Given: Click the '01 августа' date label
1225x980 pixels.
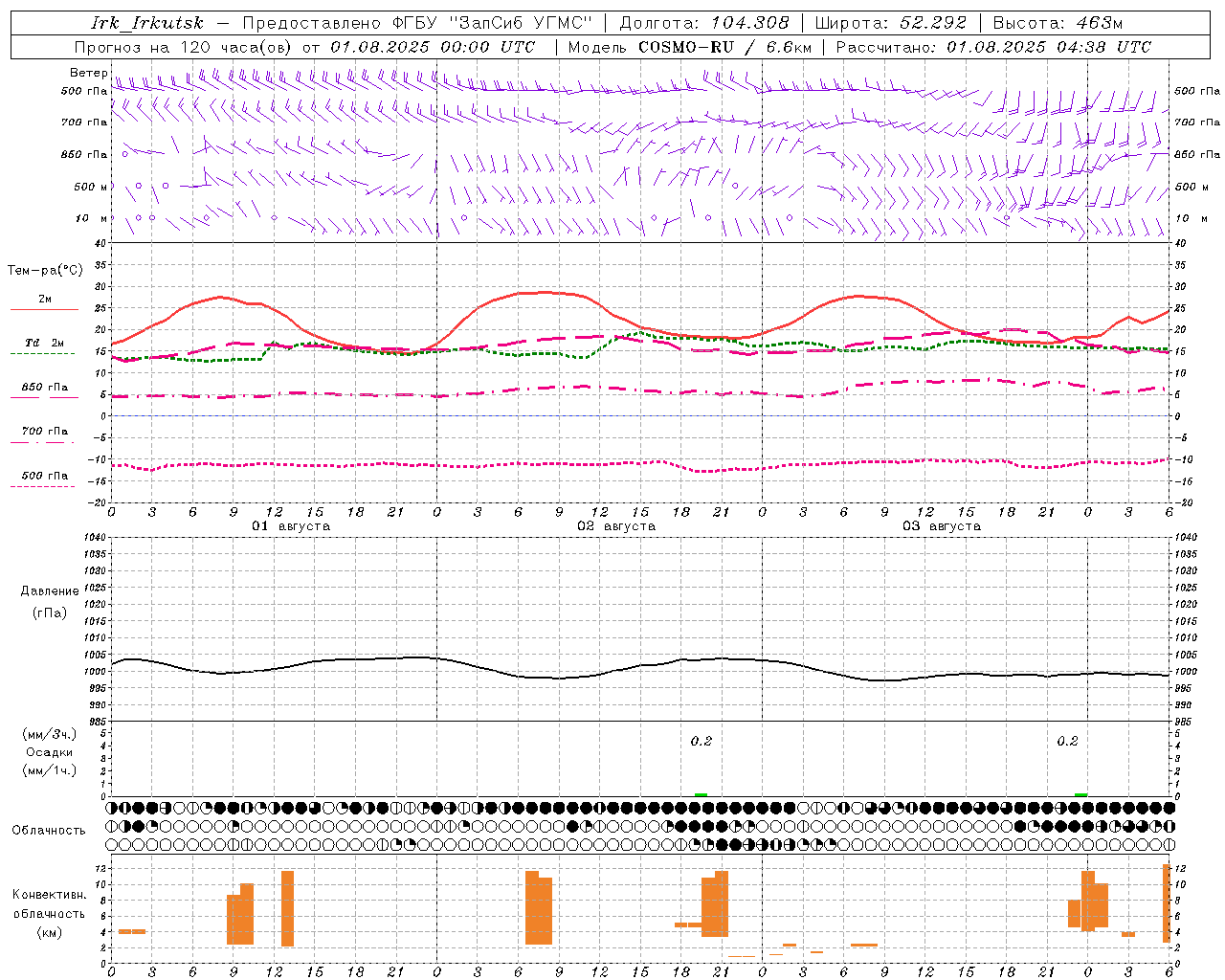Looking at the screenshot, I should tap(291, 526).
